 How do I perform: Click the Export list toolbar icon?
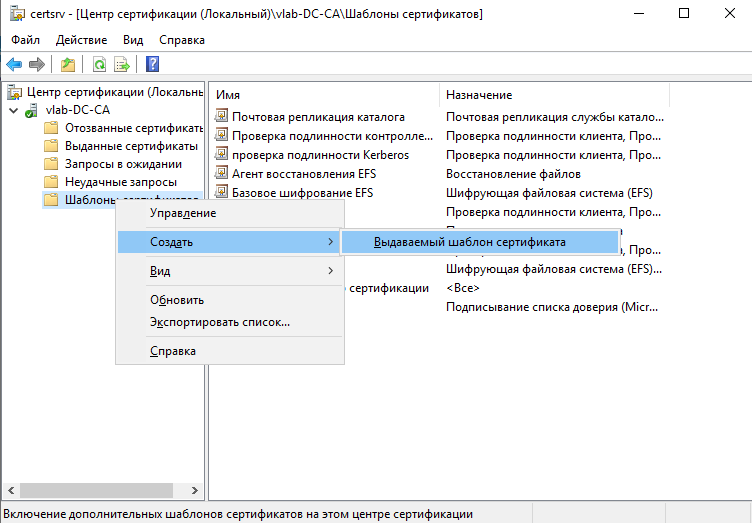[122, 64]
